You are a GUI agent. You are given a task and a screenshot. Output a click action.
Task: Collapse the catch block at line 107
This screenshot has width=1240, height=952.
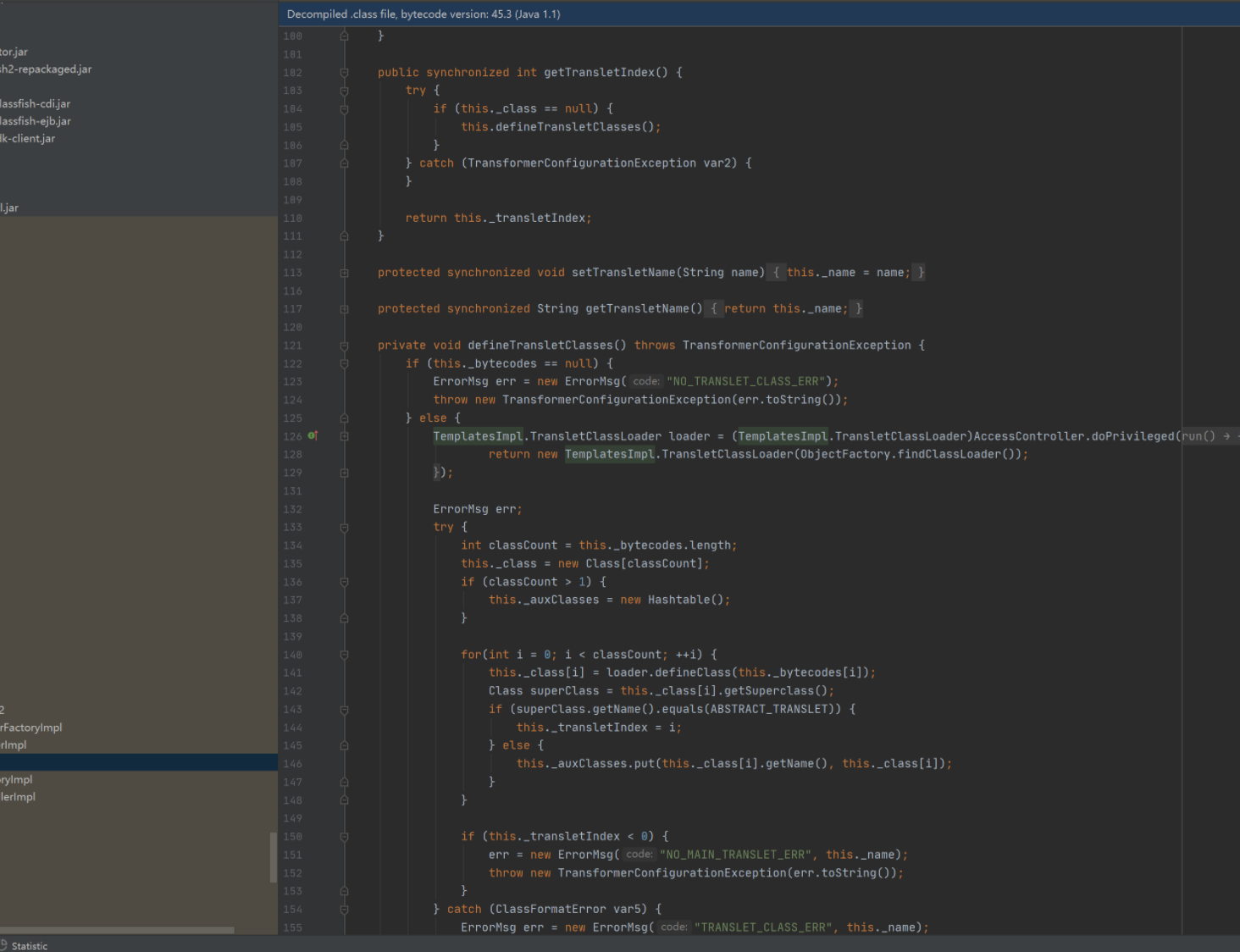tap(344, 163)
